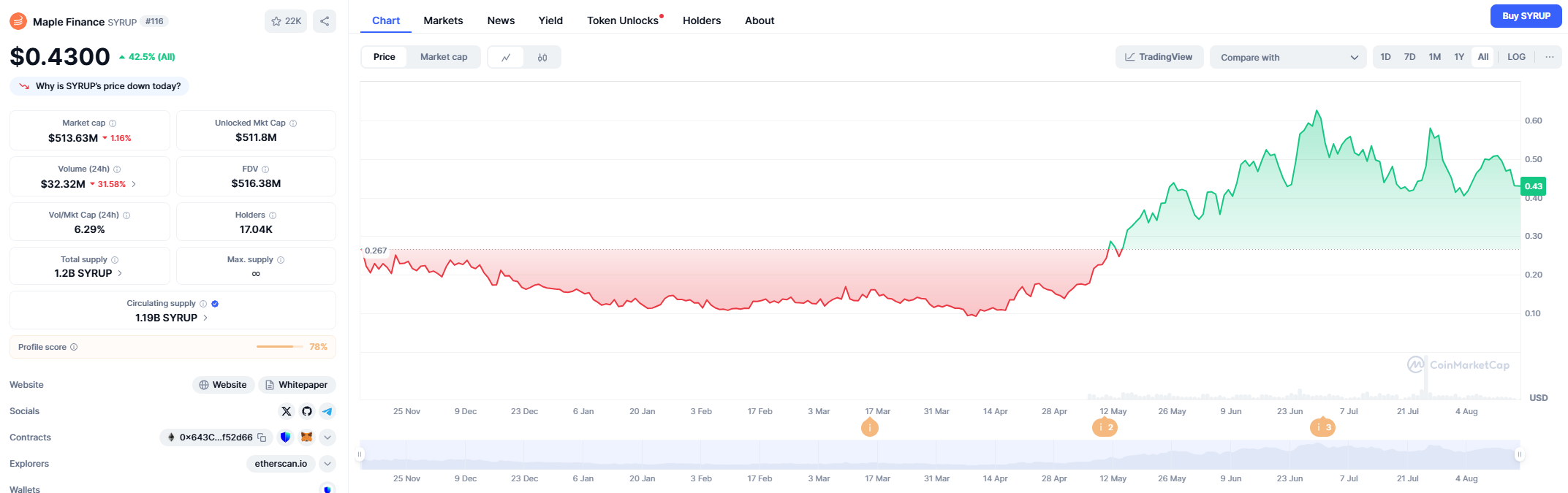Click the verified circulating supply badge
The image size is (1568, 493).
pos(215,304)
